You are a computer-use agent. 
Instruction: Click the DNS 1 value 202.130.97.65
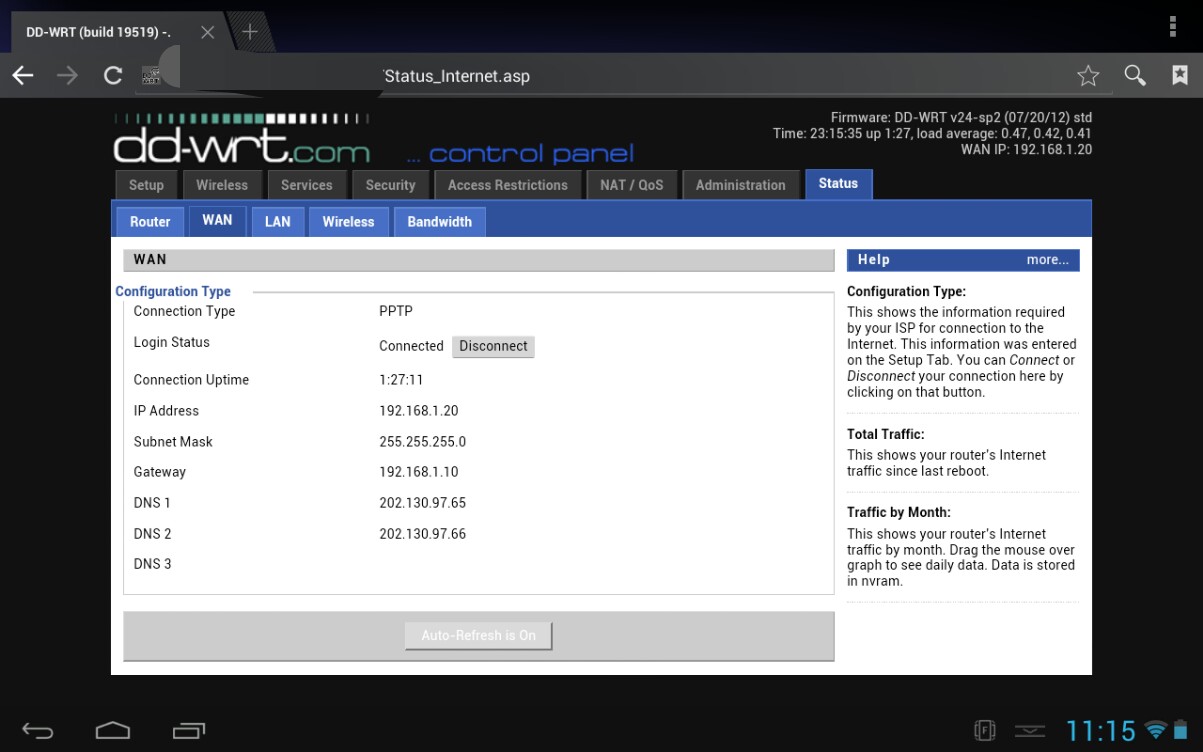[423, 503]
